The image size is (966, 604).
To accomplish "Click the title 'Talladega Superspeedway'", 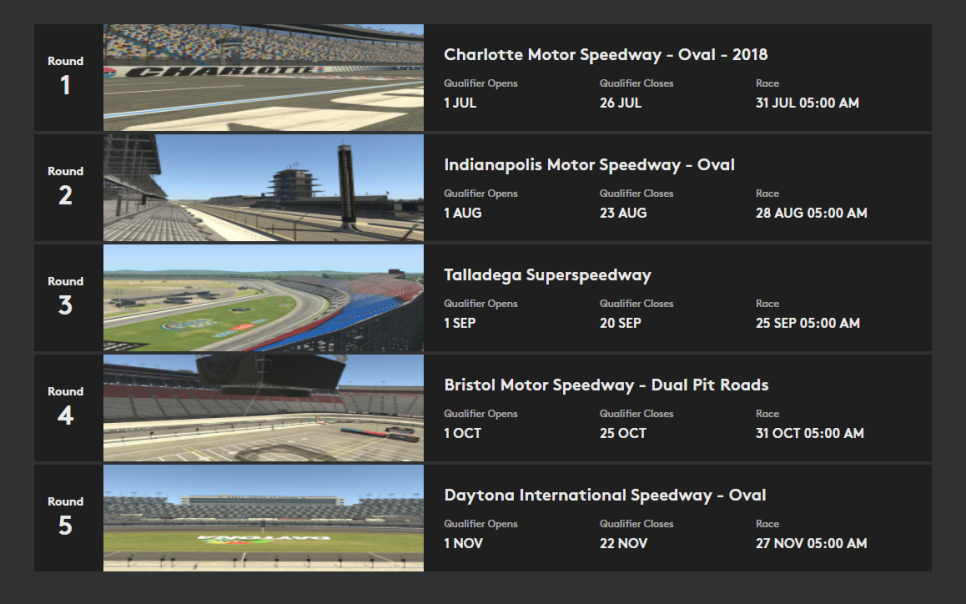I will [547, 275].
